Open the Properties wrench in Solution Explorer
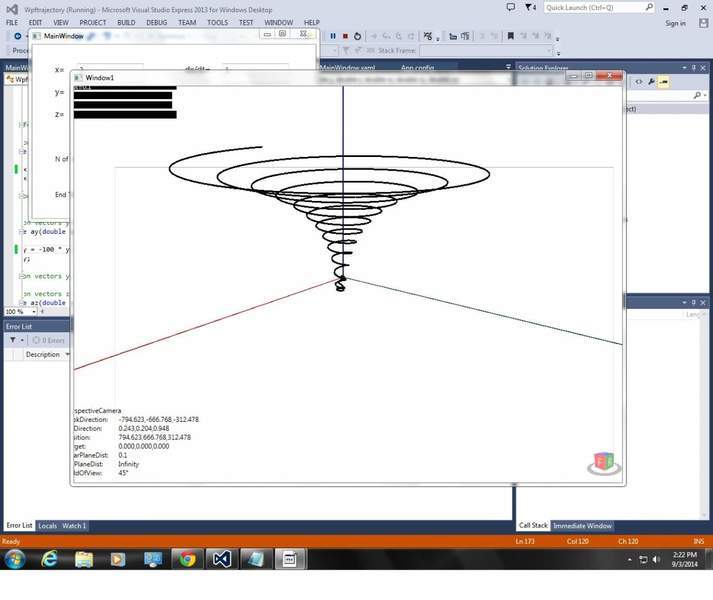The image size is (713, 600). pyautogui.click(x=651, y=81)
